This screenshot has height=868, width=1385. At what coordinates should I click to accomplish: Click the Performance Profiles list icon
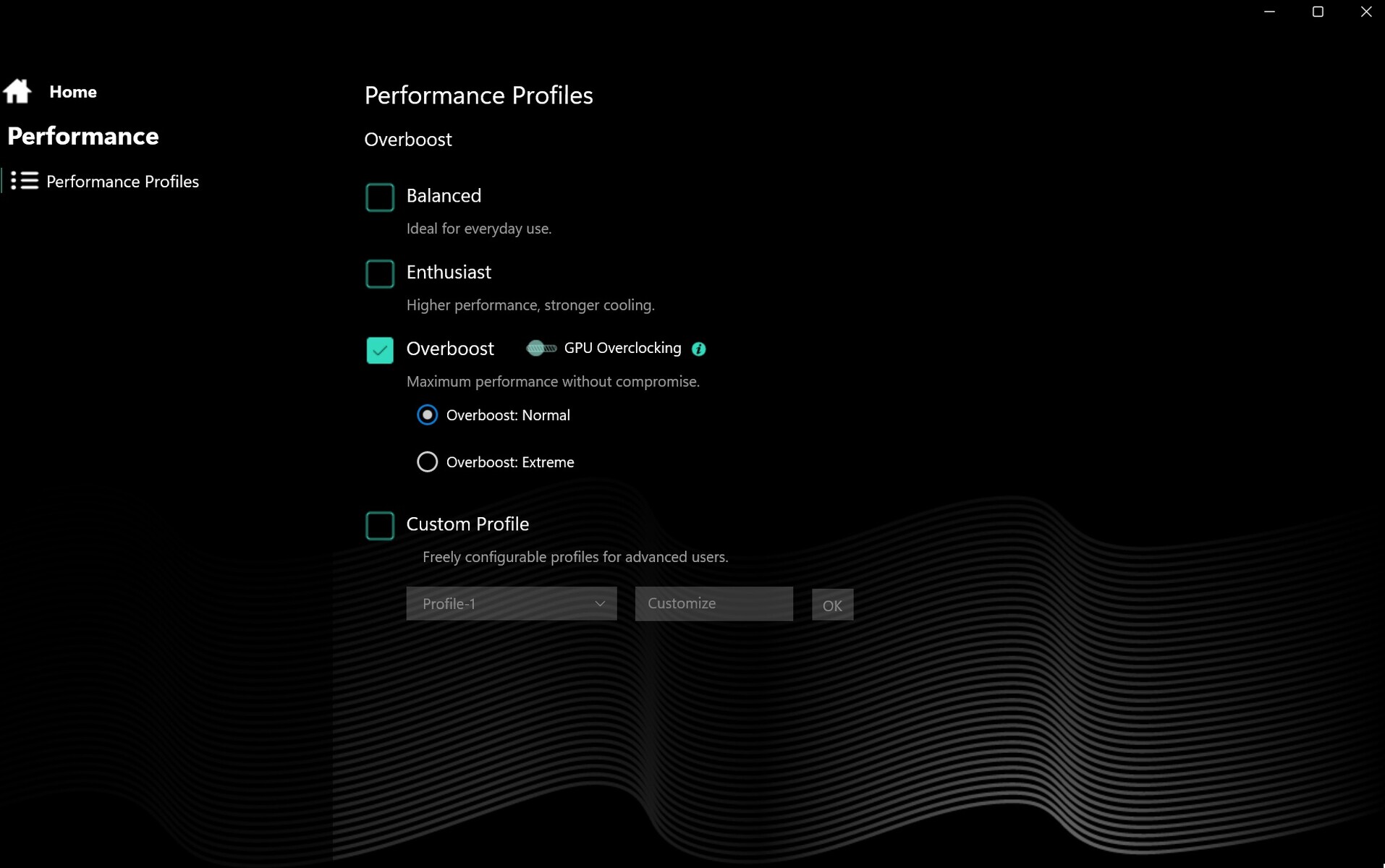[x=25, y=181]
